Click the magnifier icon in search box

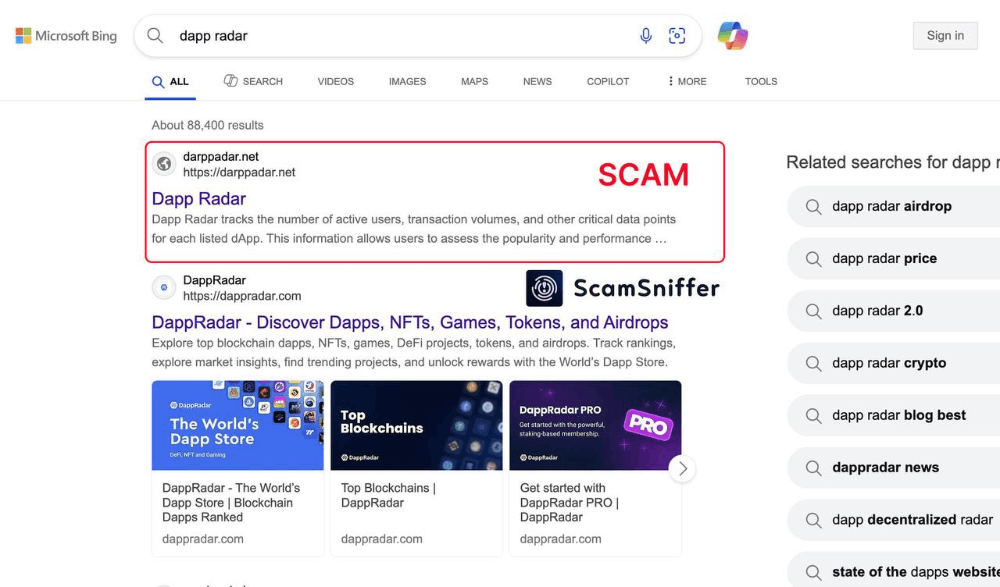click(155, 36)
